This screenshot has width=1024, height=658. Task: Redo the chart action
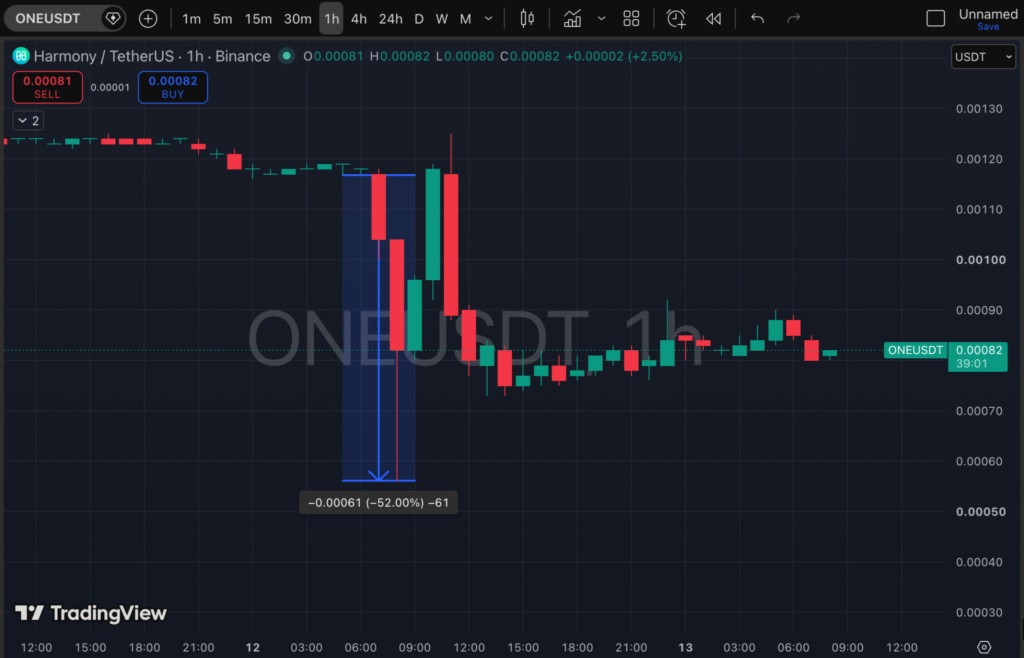793,18
